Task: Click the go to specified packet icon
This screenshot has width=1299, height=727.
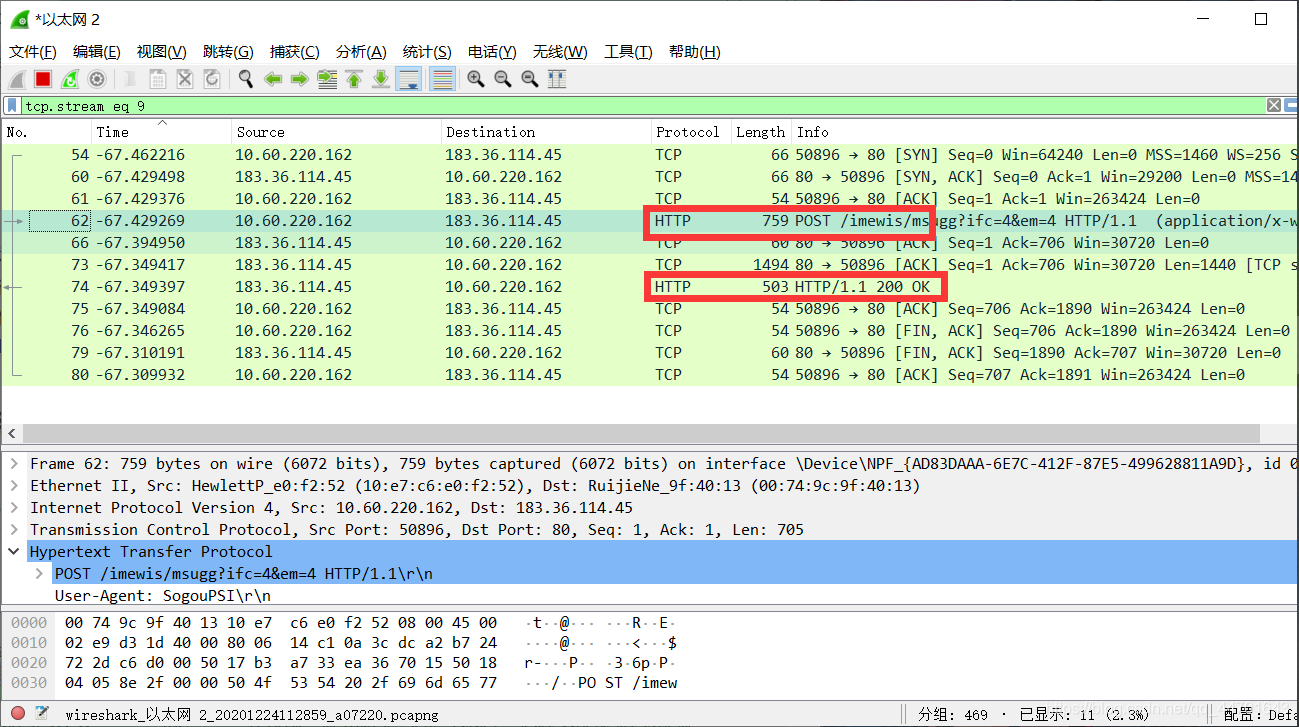Action: tap(327, 79)
